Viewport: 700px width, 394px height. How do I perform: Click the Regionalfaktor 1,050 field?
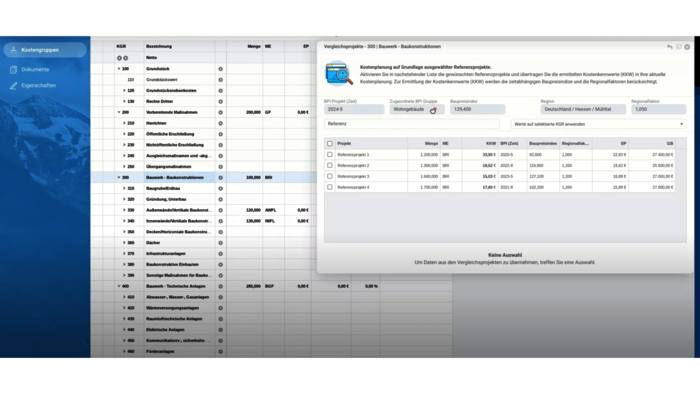(x=658, y=109)
